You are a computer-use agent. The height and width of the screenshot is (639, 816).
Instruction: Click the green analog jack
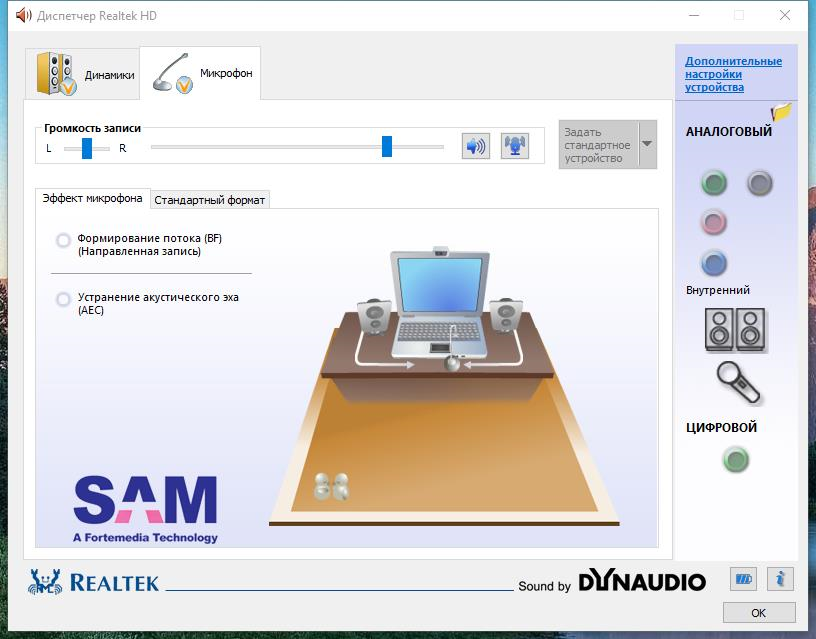pyautogui.click(x=713, y=183)
